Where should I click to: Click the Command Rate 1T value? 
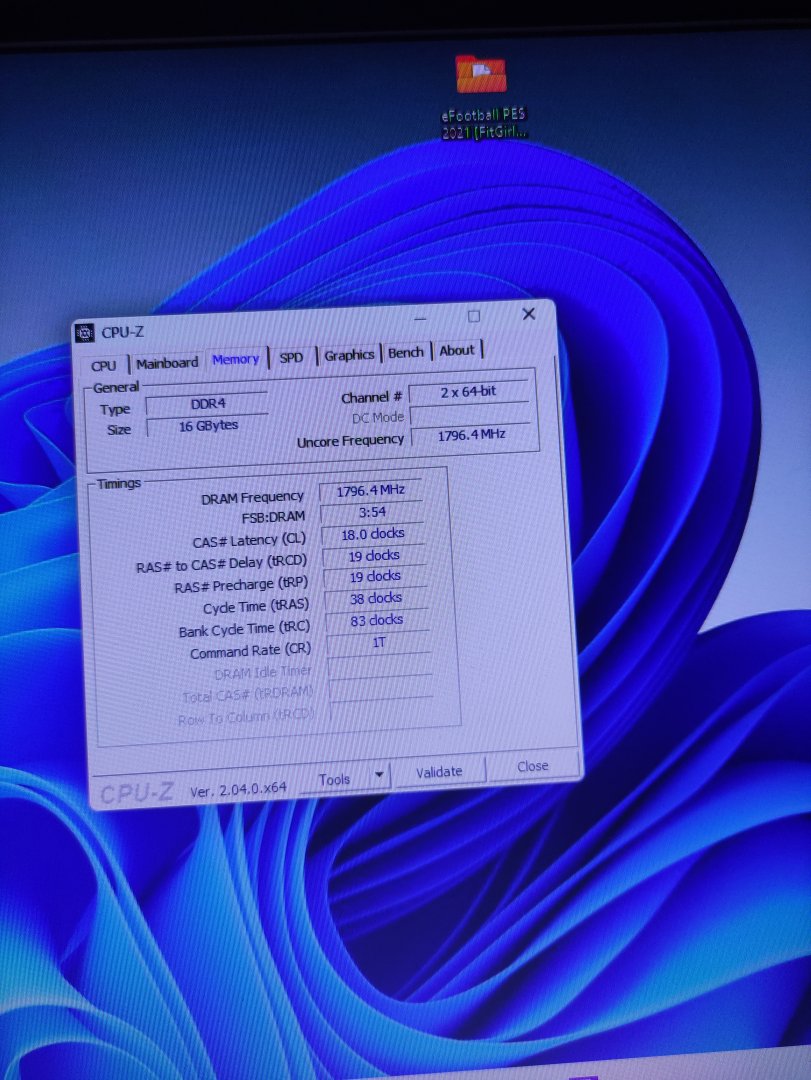click(378, 643)
